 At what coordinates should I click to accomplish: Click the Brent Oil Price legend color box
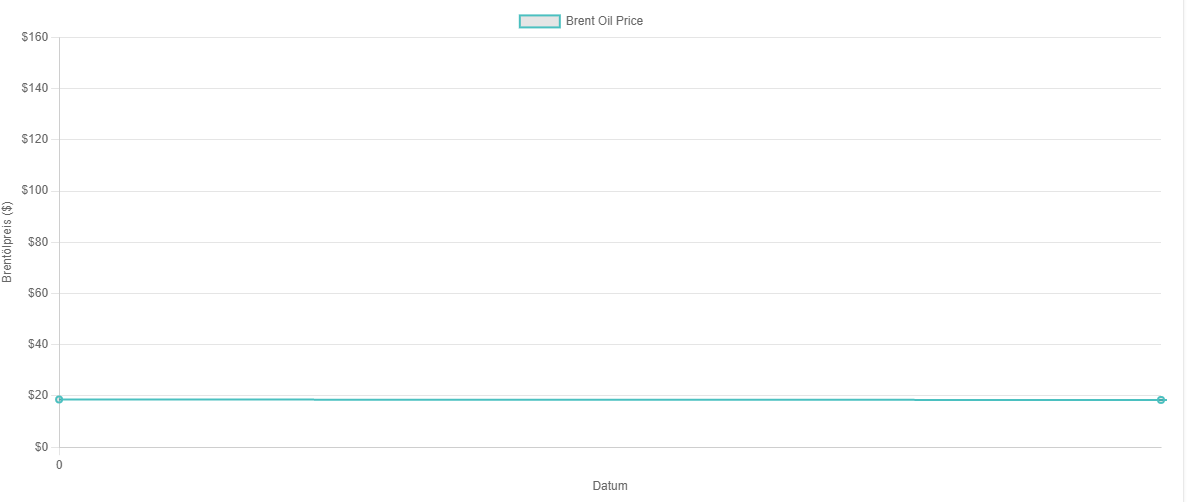tap(539, 21)
